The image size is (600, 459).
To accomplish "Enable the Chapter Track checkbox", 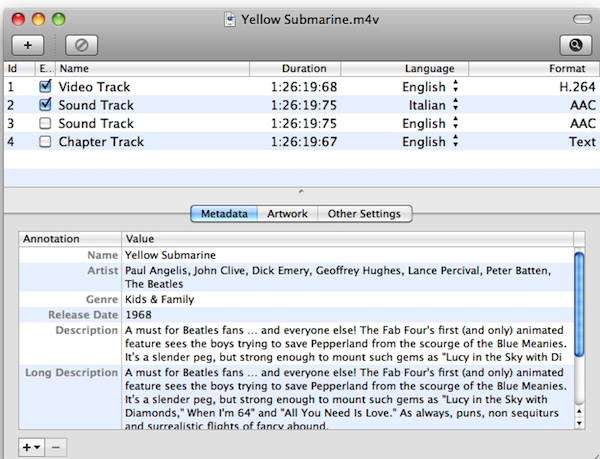I will click(x=45, y=142).
